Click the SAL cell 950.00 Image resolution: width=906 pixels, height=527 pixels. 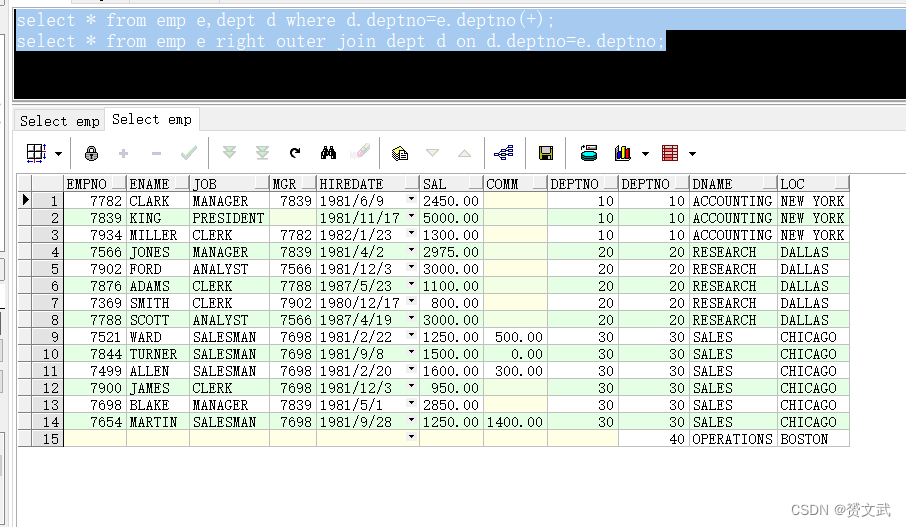451,388
